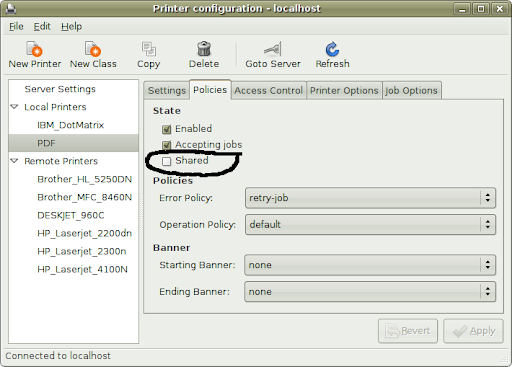Close the Printer configuration window

click(499, 9)
